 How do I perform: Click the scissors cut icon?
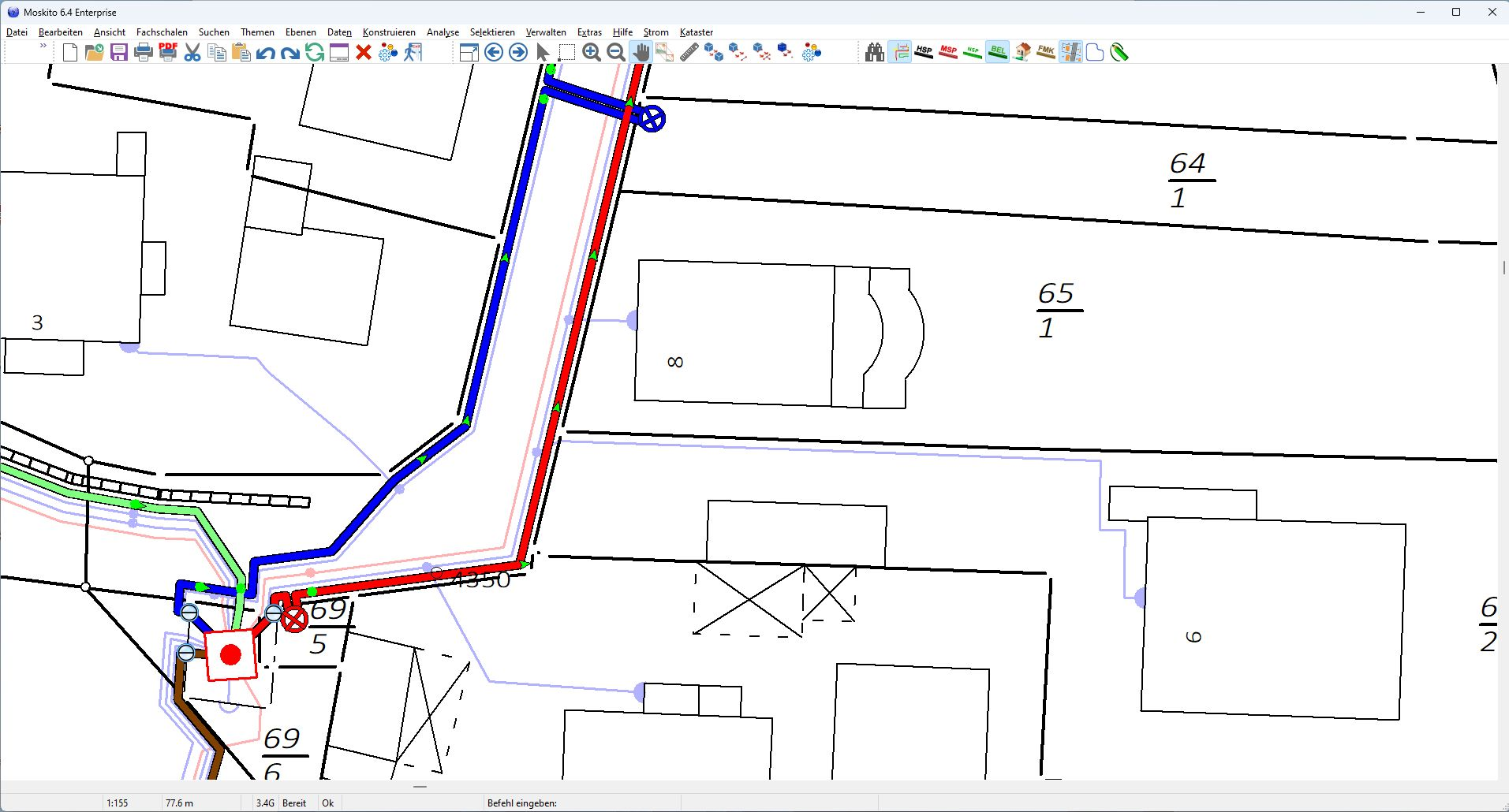pyautogui.click(x=192, y=52)
